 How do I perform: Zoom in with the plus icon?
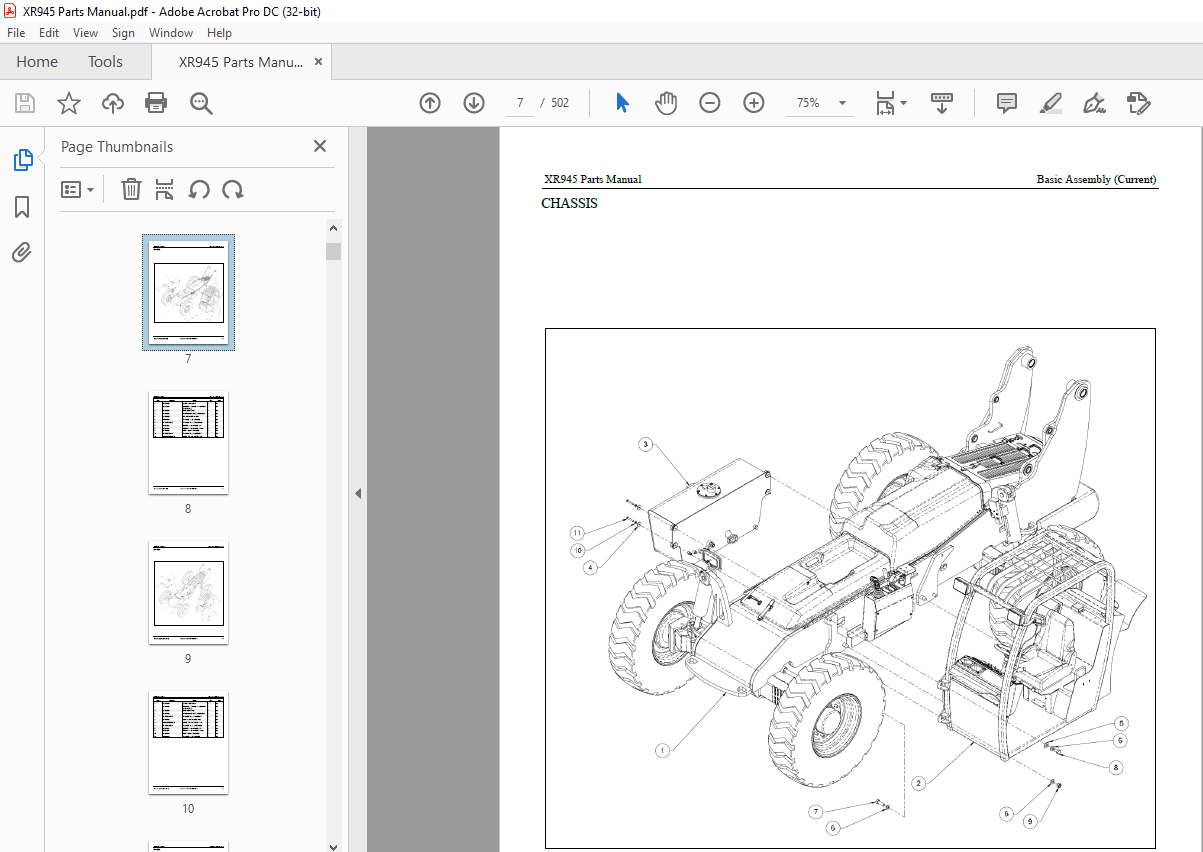point(754,103)
